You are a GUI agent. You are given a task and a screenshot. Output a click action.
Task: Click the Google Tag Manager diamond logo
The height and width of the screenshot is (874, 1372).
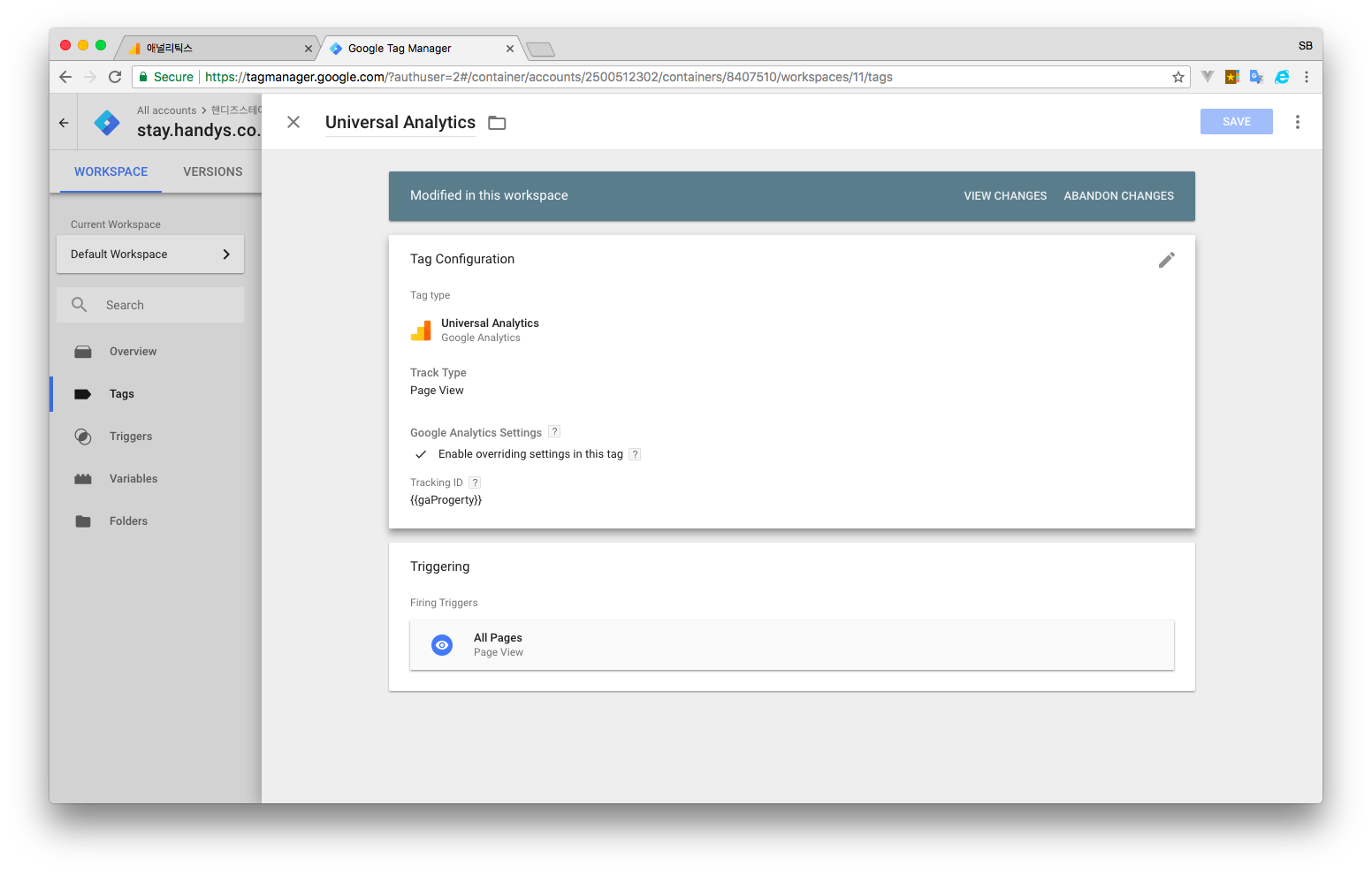(107, 123)
